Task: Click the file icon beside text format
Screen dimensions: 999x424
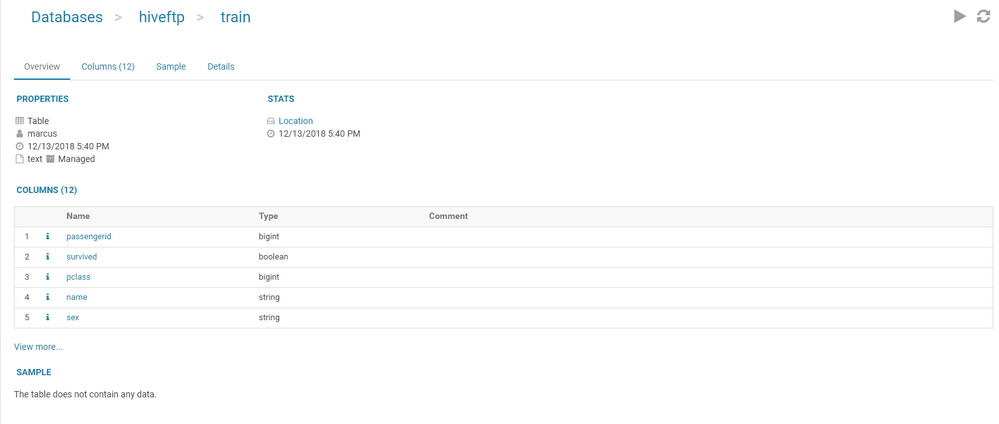Action: click(20, 159)
